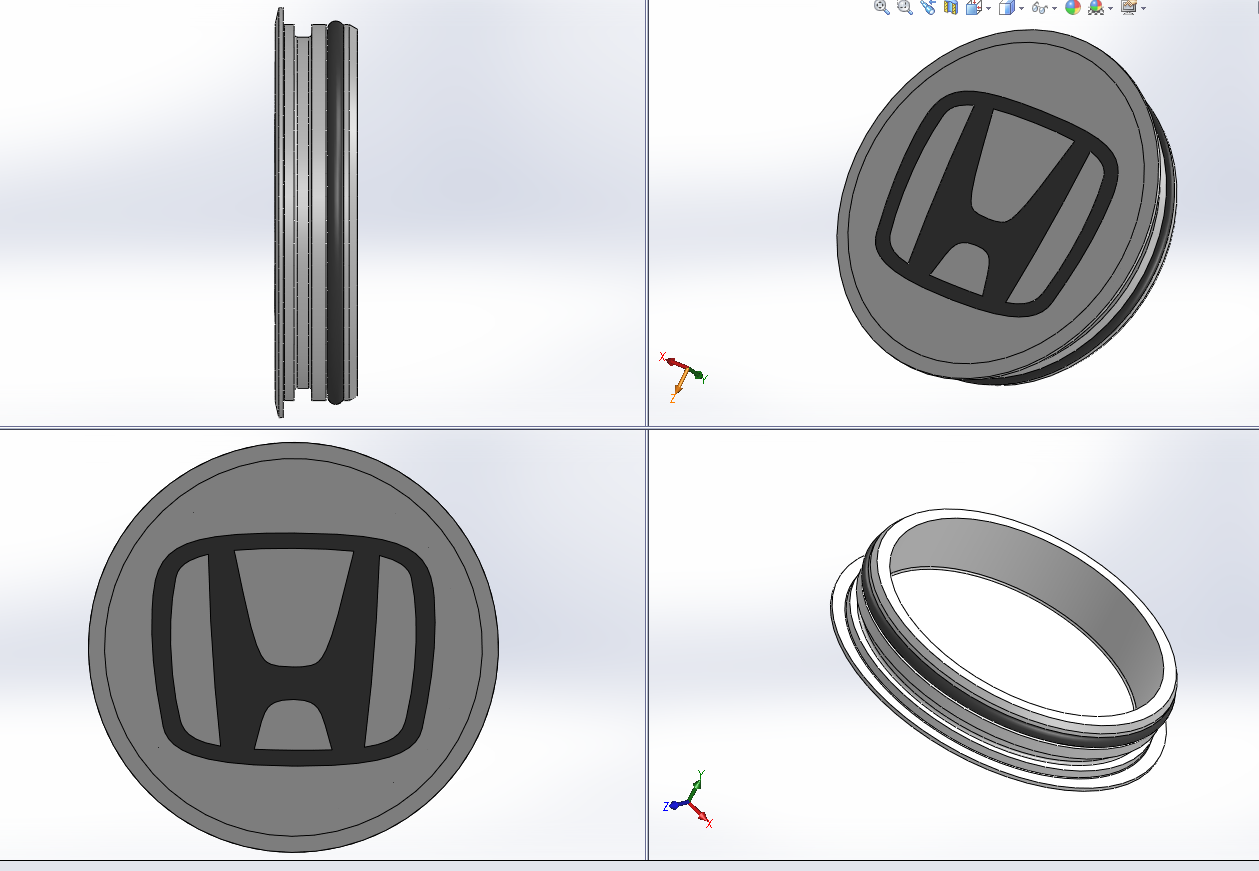Expand the Display Style dropdown arrow
This screenshot has height=871, width=1259.
(x=1021, y=9)
